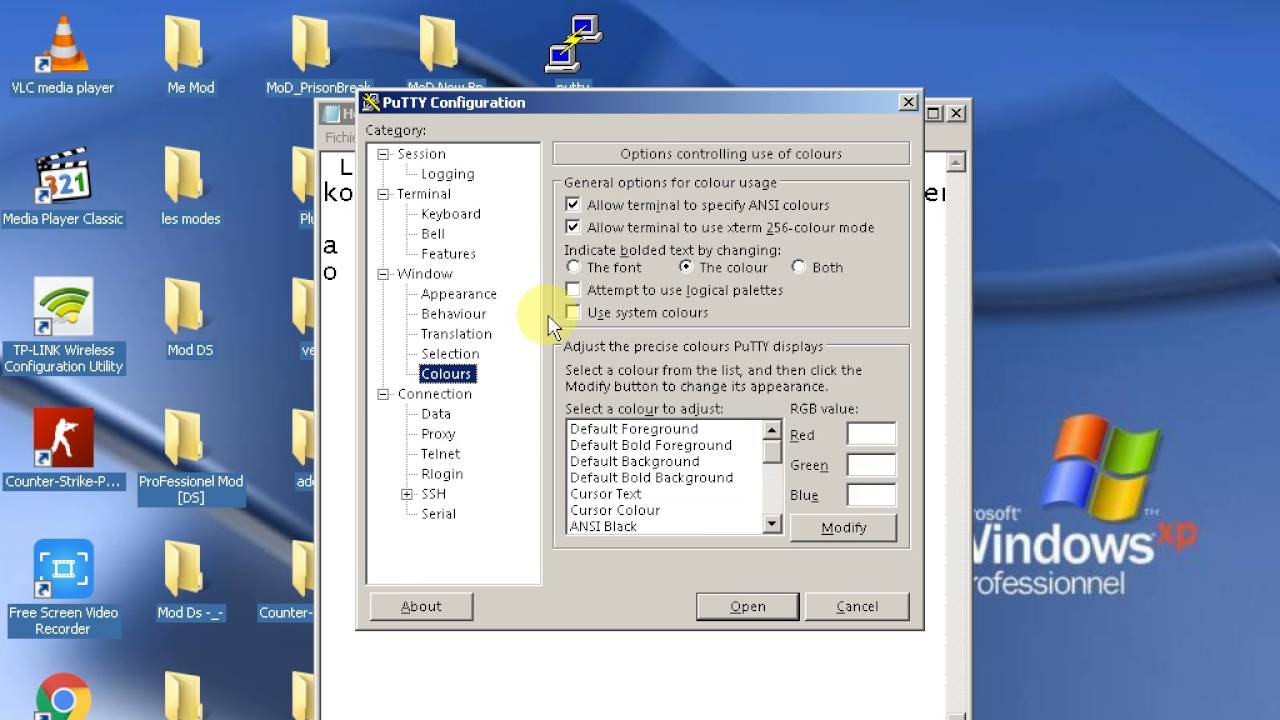Image resolution: width=1280 pixels, height=720 pixels.
Task: Open the 'Mod DS' folder
Action: coord(190,318)
